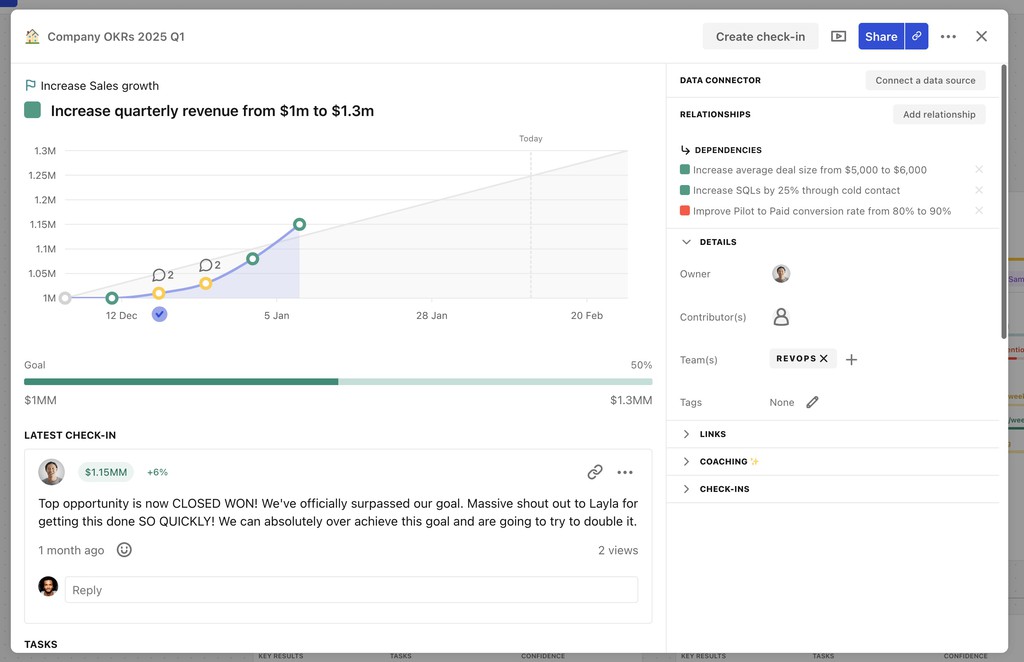Click the key result title text

pos(212,110)
